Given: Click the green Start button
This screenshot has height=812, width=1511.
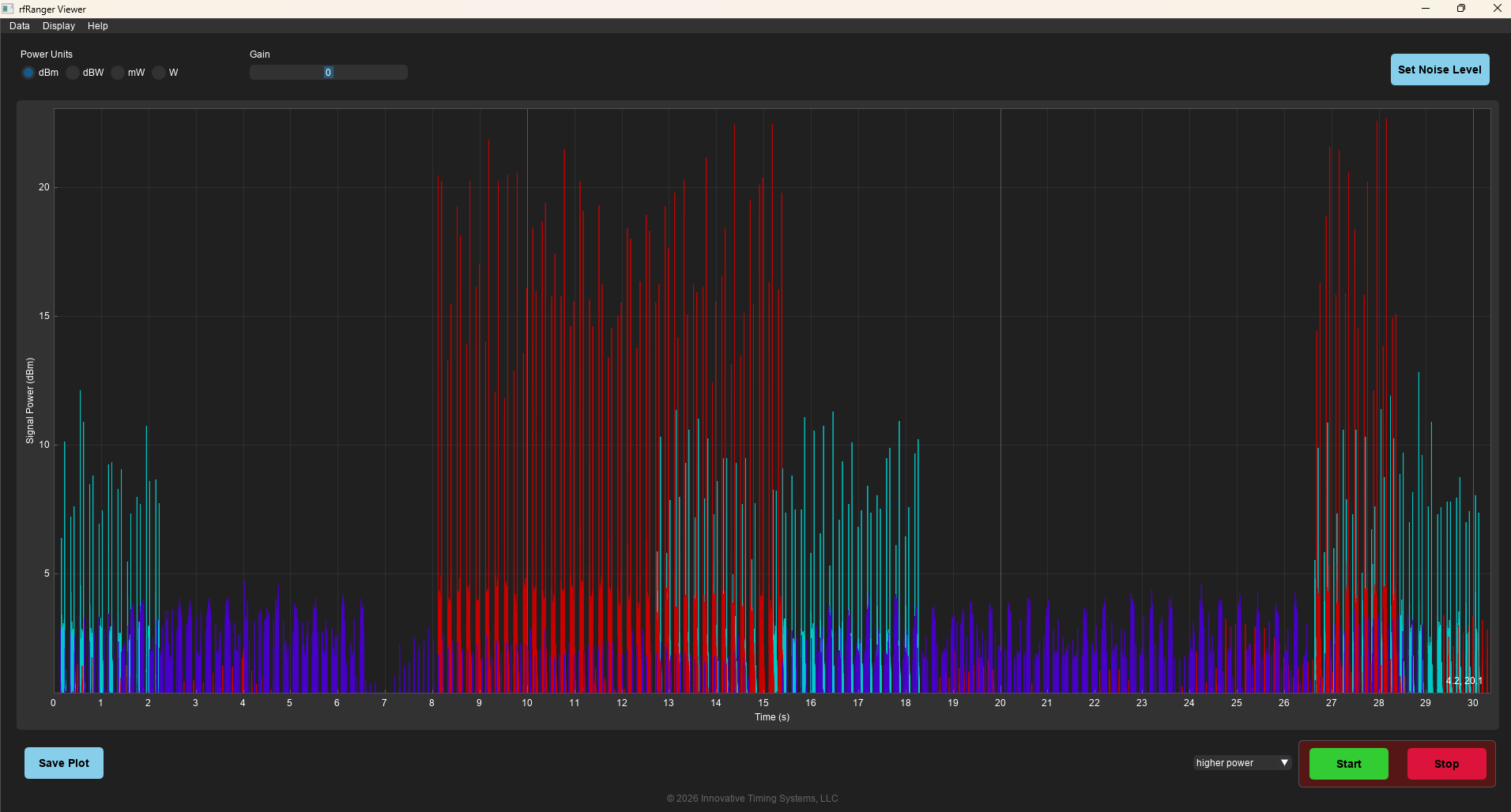Looking at the screenshot, I should [1349, 764].
